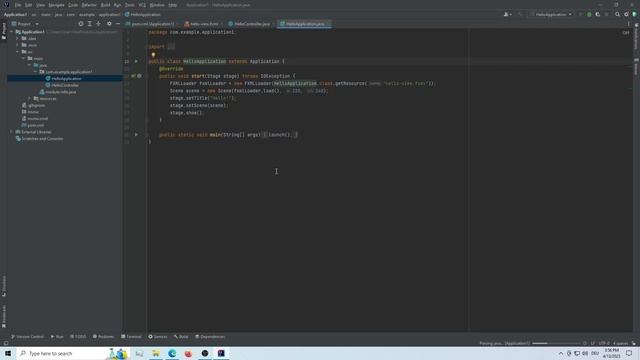Open Microsoft Edge from taskbar
The image size is (640, 360).
(172, 353)
